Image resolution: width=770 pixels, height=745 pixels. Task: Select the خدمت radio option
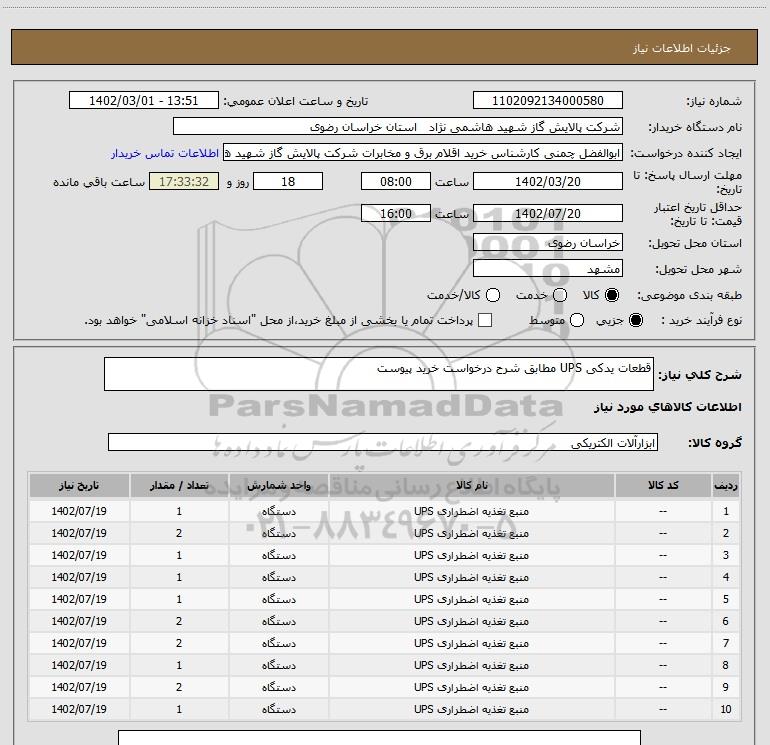pyautogui.click(x=559, y=295)
